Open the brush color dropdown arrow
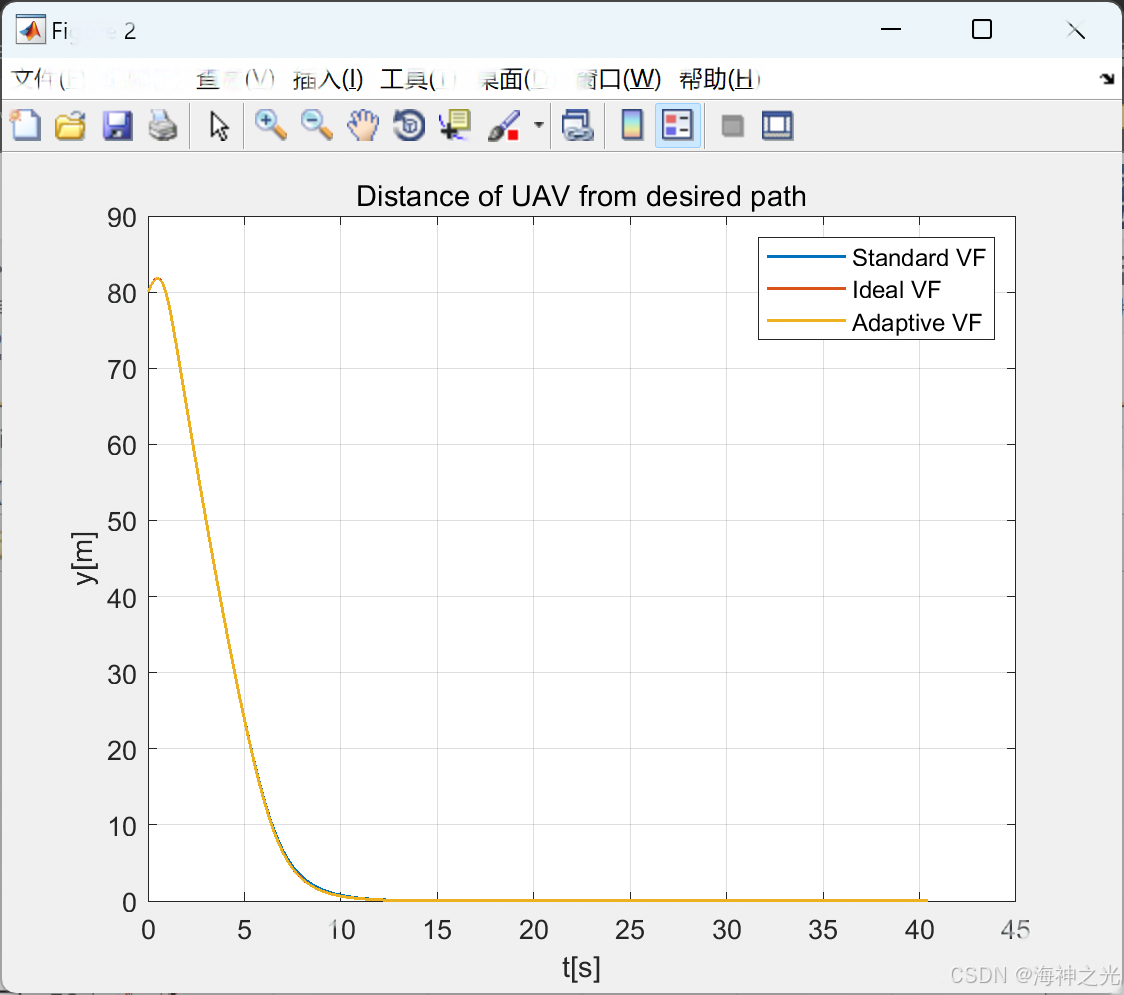This screenshot has width=1124, height=995. (x=538, y=125)
